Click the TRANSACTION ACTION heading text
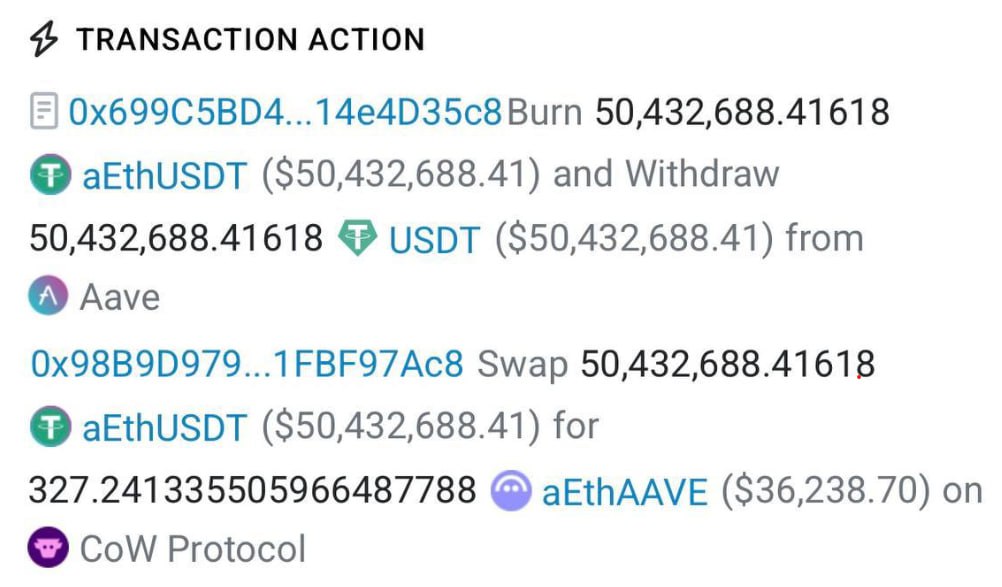 tap(251, 40)
